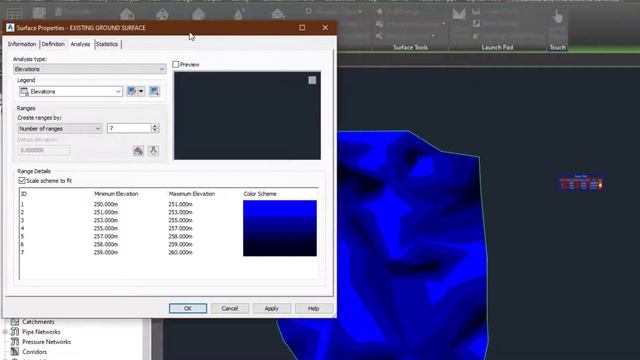Maximize the Surface Properties dialog

302,27
